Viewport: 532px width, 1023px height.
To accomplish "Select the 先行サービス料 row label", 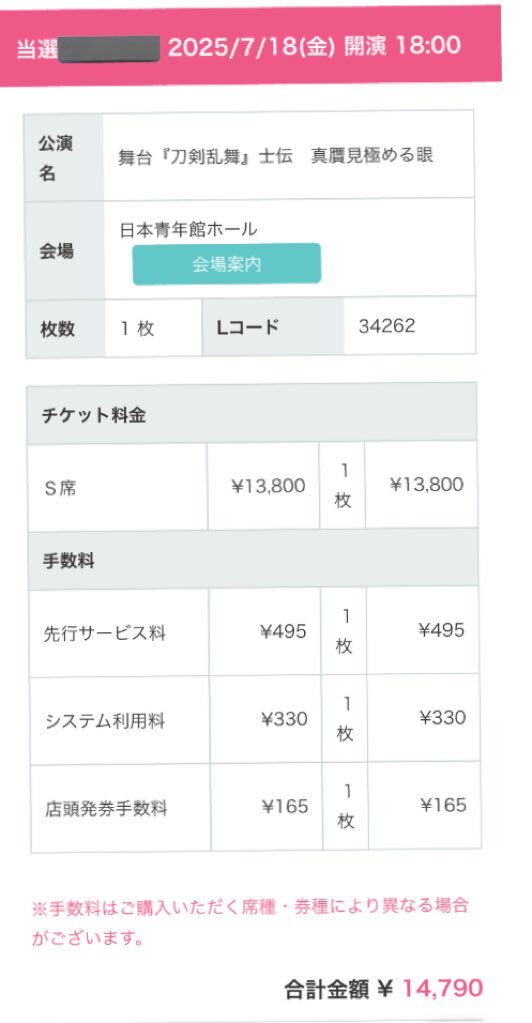I will 104,634.
